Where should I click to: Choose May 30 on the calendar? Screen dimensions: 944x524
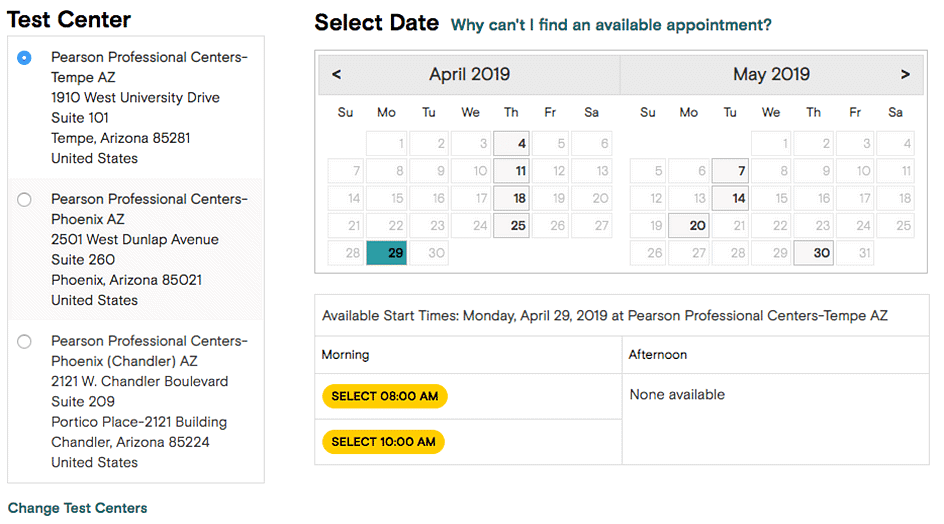[x=813, y=253]
